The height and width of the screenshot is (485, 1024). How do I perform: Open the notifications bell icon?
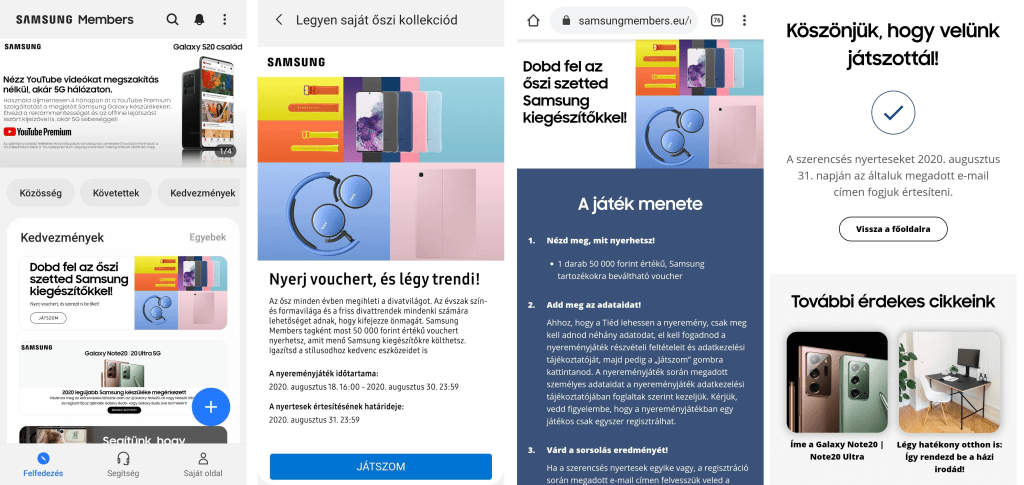(x=199, y=20)
